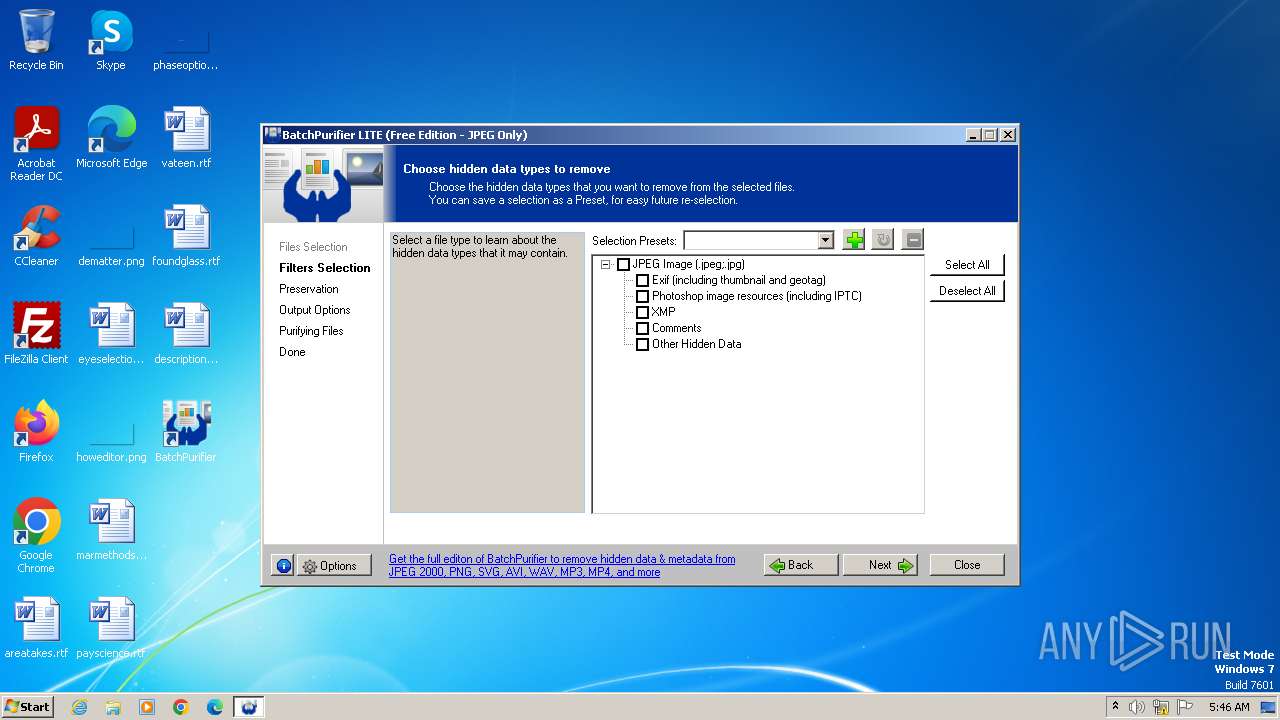This screenshot has width=1280, height=720.
Task: Enable Exif (including thumbnail and geotag) checkbox
Action: (x=643, y=281)
